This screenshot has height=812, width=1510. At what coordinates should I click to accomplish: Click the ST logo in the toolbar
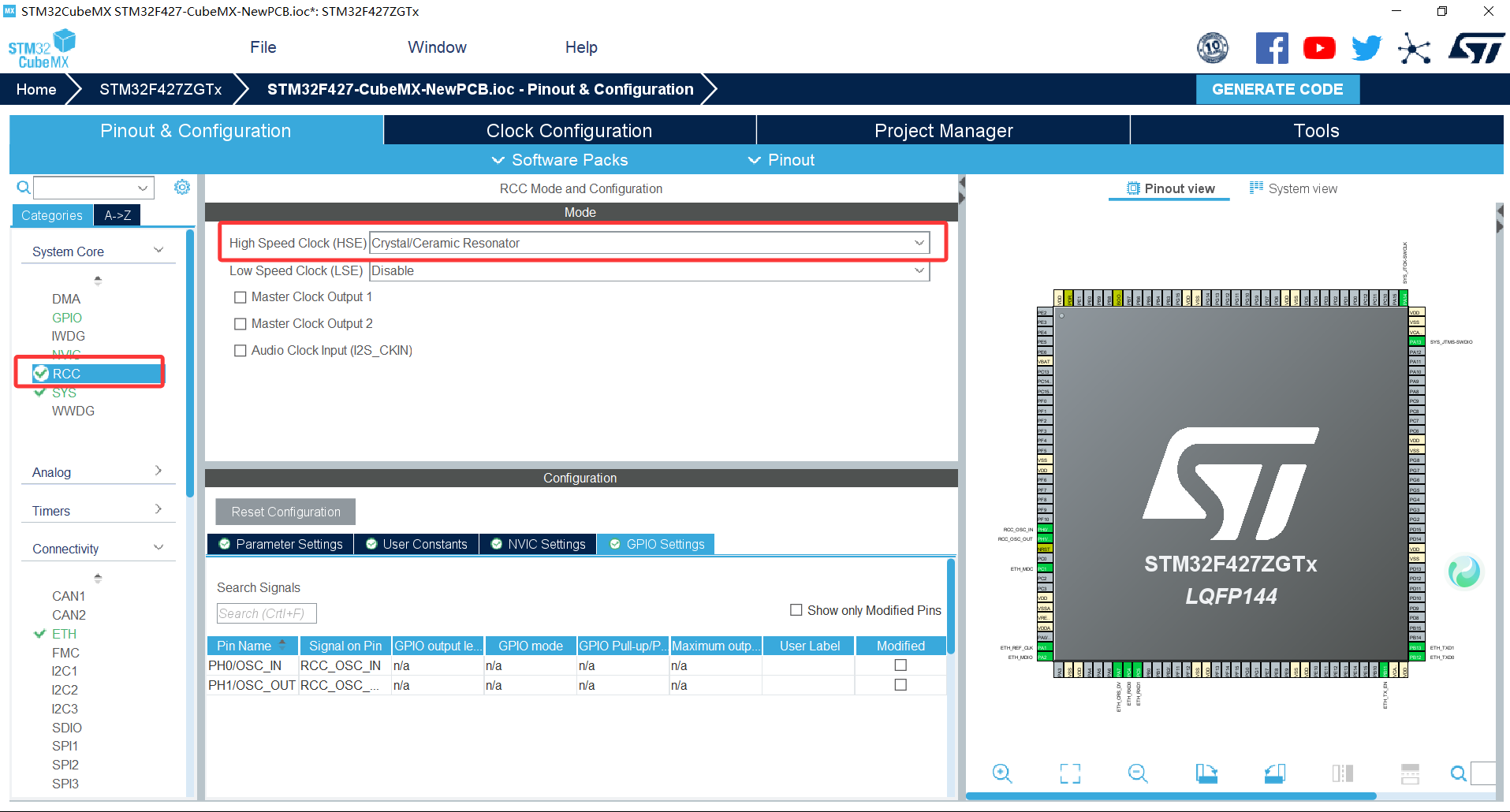(x=1476, y=47)
